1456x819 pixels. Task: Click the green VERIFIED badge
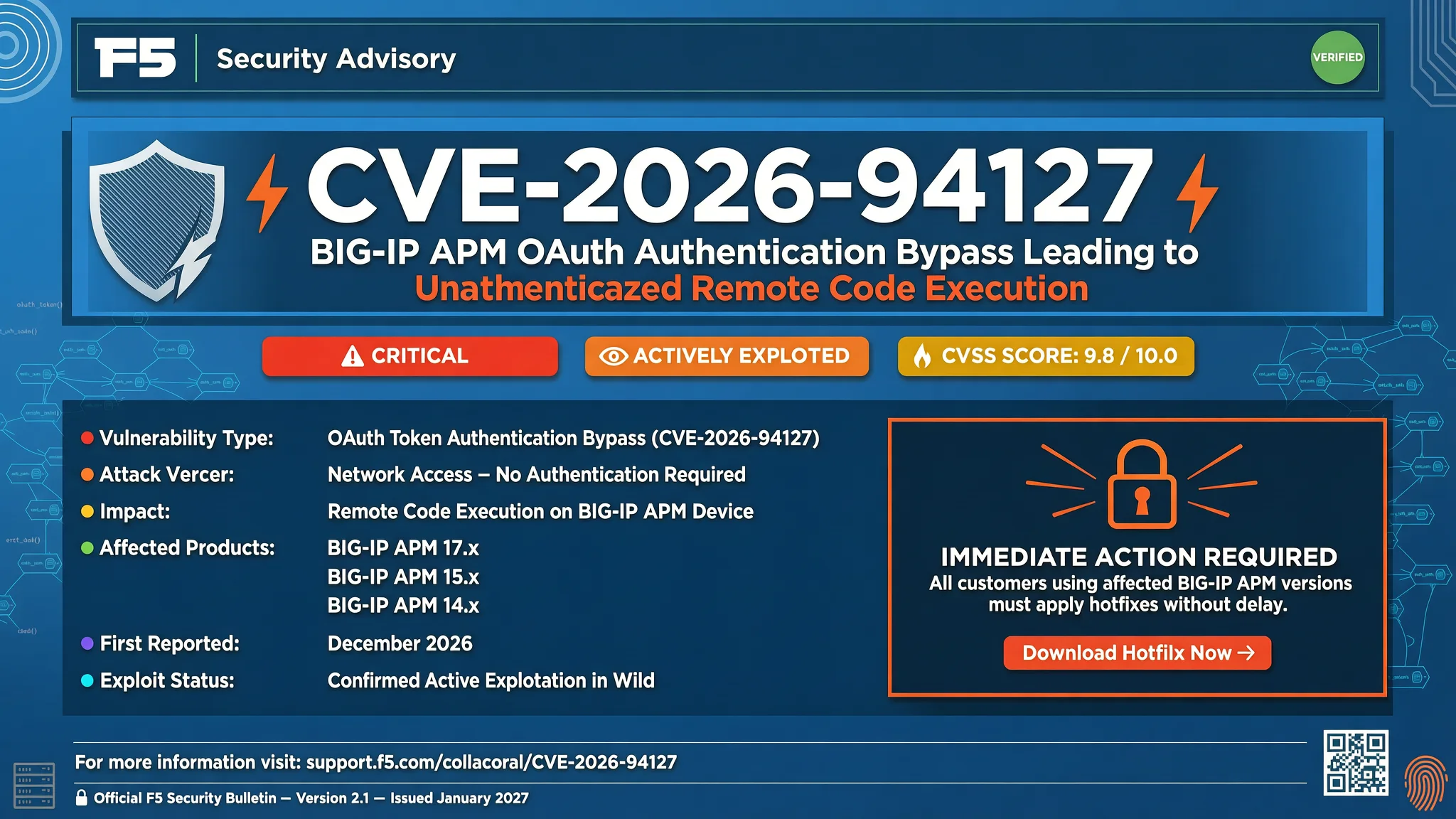tap(1337, 58)
